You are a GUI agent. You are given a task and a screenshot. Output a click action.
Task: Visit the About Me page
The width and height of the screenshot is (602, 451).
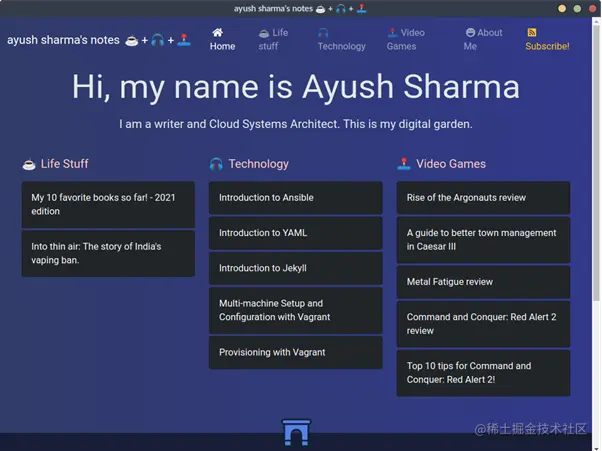pos(483,40)
